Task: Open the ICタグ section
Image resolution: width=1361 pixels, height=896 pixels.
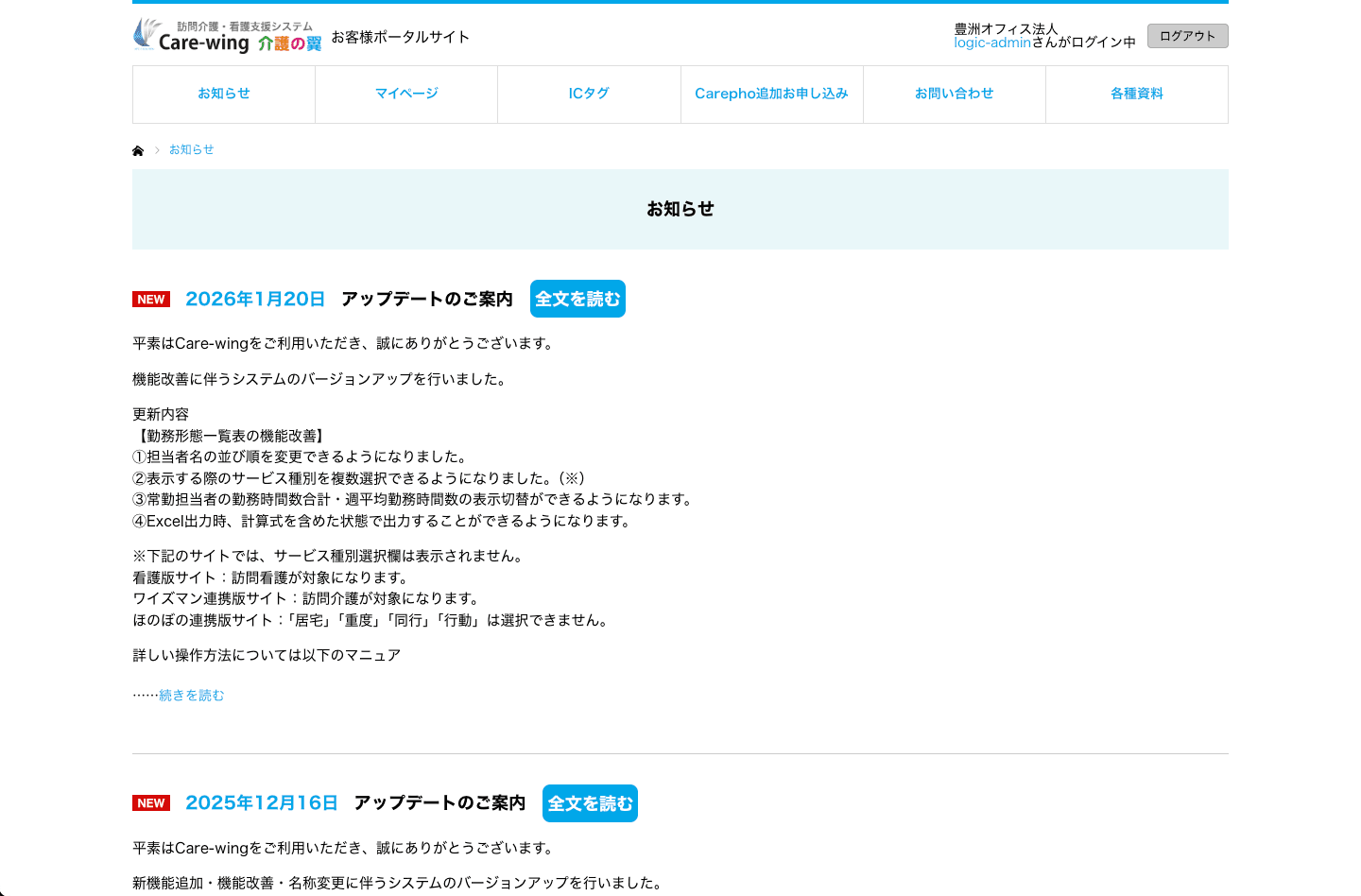Action: click(588, 94)
